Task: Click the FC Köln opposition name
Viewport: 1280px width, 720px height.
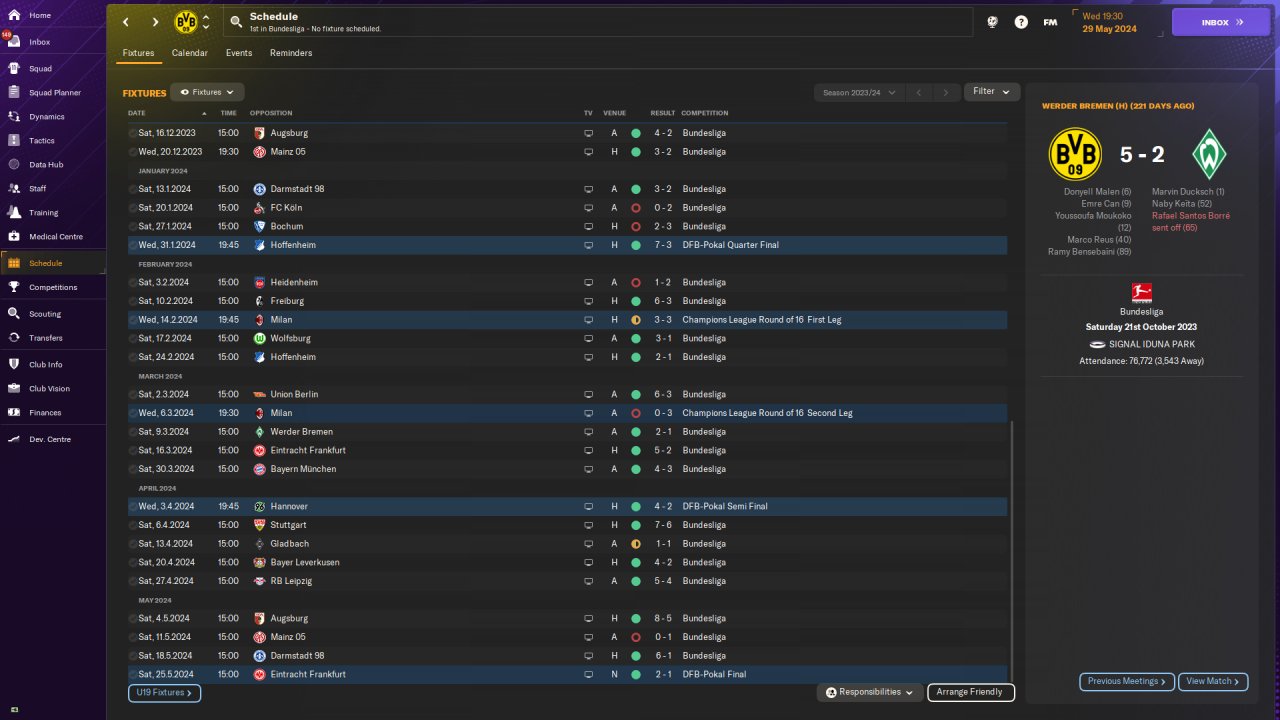Action: point(286,208)
